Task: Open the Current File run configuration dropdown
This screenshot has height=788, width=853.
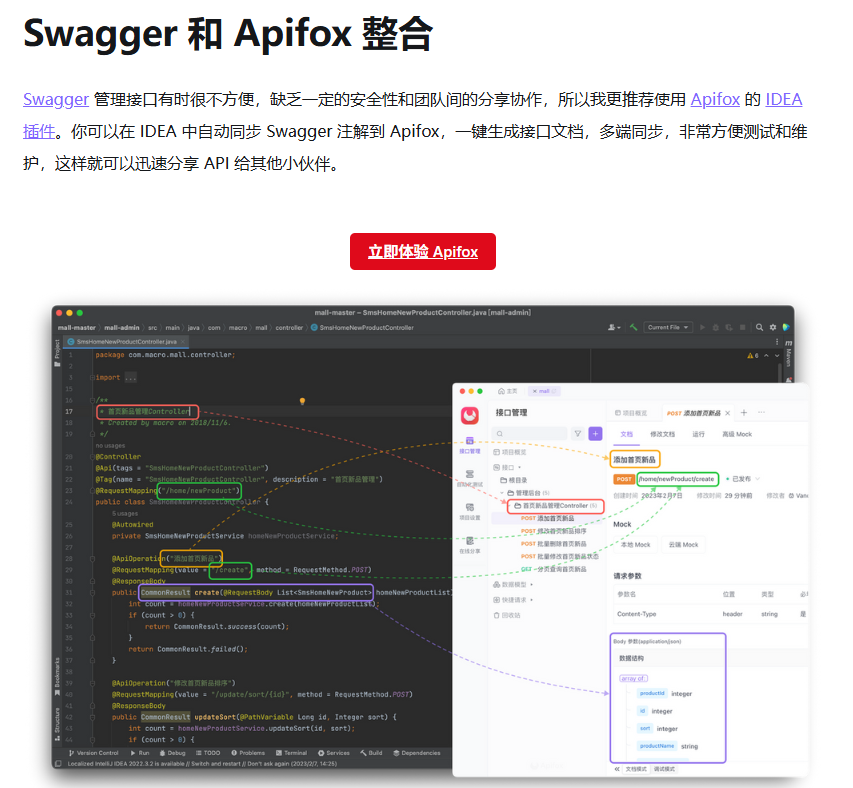Action: pos(668,326)
